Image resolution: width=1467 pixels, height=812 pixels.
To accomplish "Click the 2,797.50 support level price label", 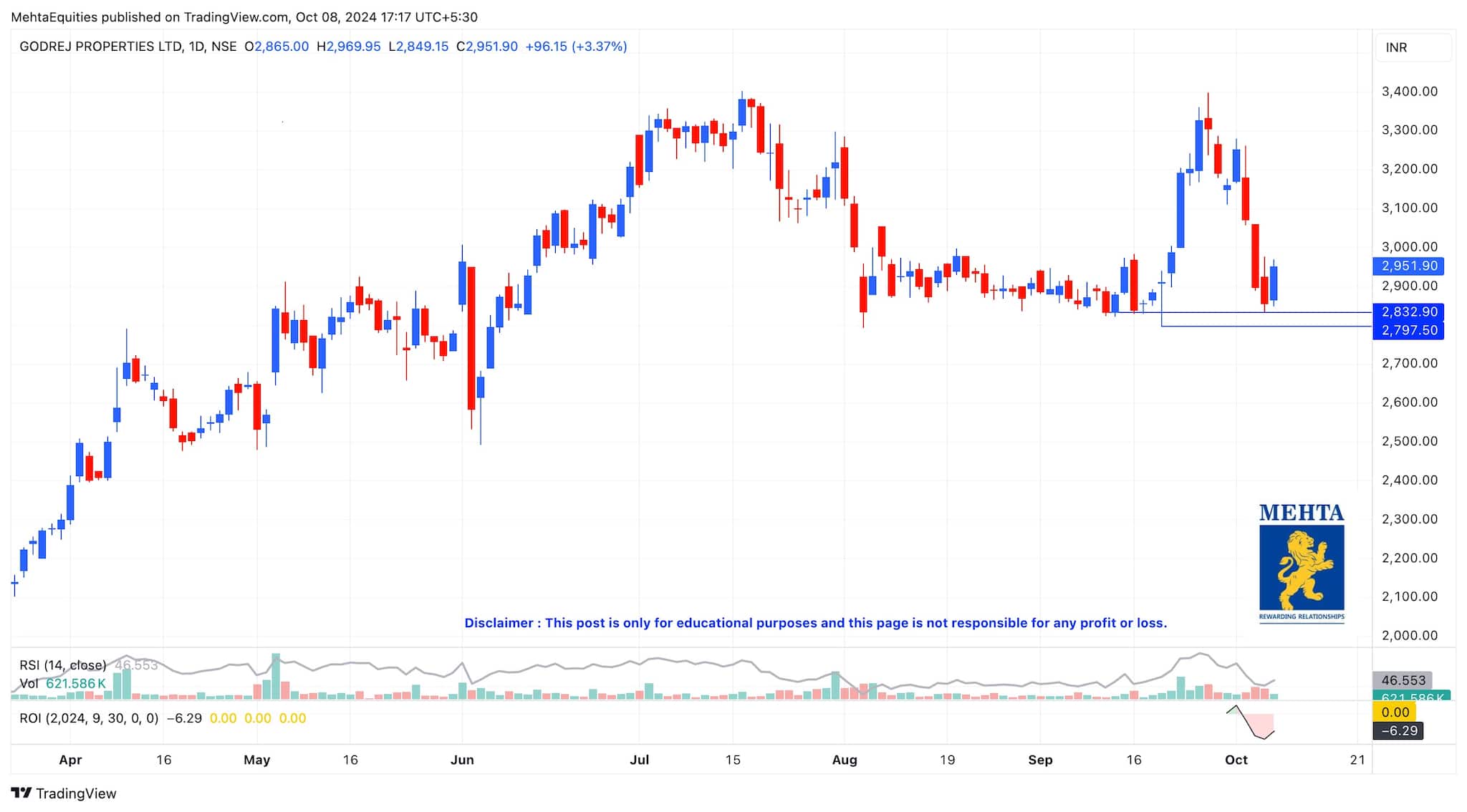I will click(1408, 330).
